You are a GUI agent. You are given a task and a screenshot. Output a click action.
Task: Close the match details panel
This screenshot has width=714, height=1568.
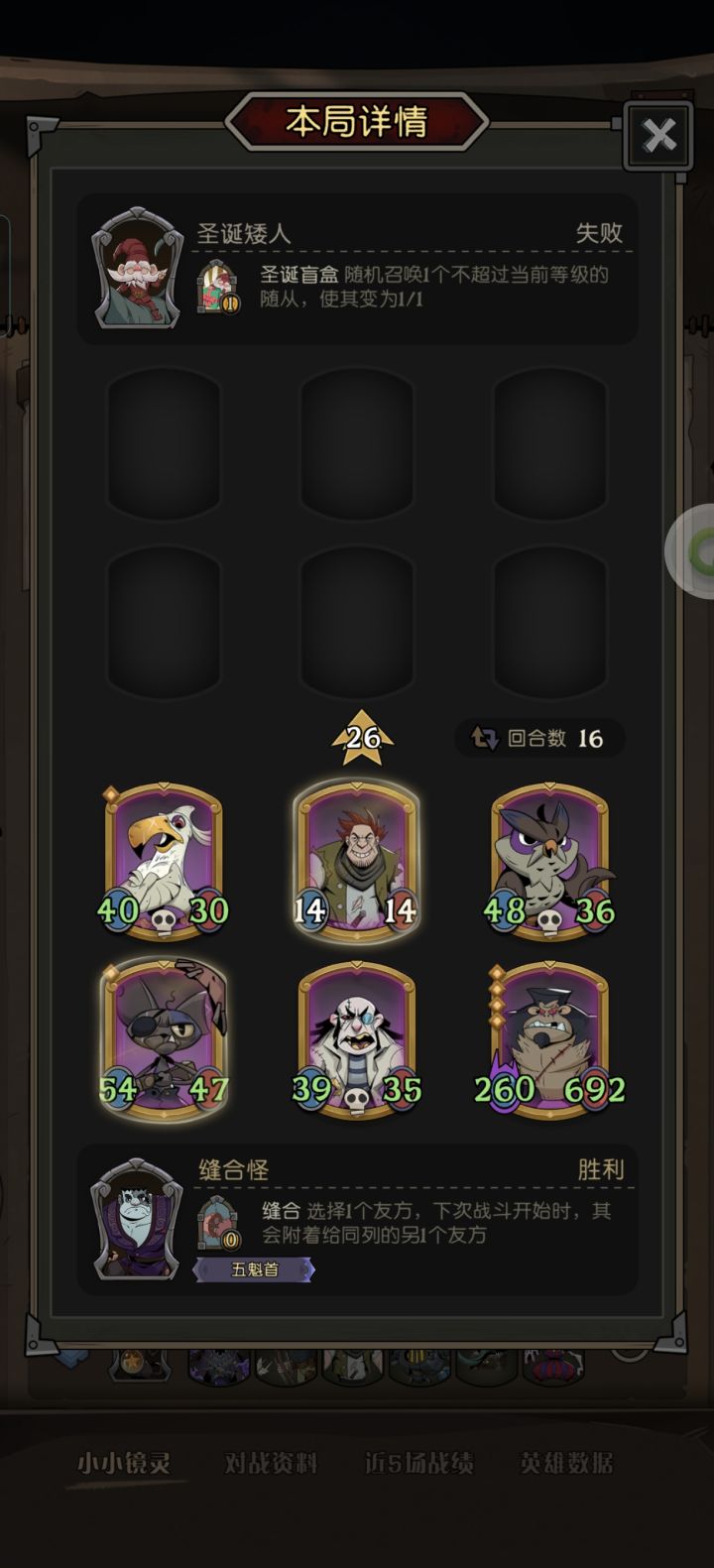659,135
